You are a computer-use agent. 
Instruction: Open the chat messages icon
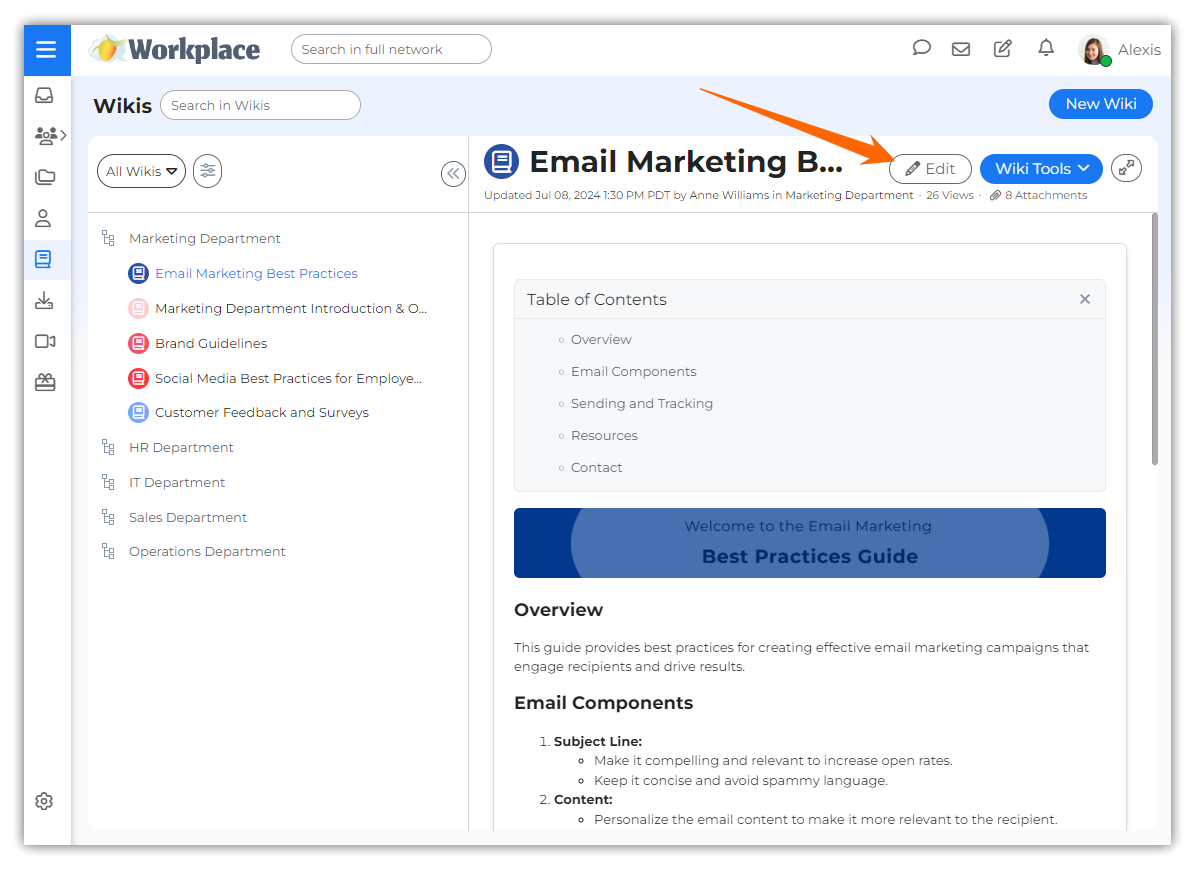(x=922, y=48)
